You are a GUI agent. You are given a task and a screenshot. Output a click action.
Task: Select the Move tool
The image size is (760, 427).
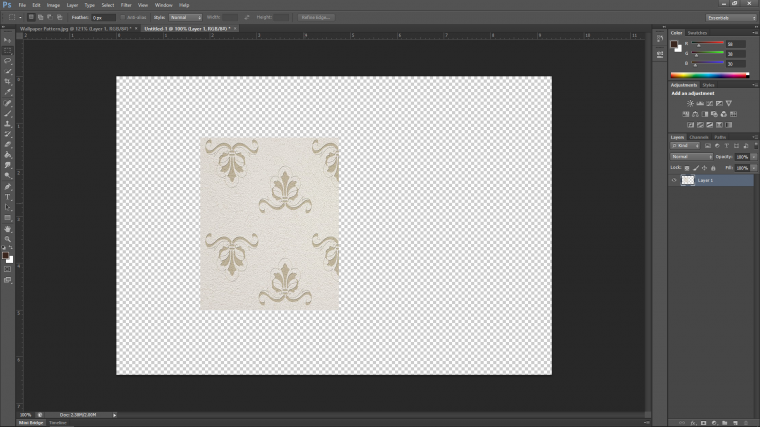pos(7,40)
